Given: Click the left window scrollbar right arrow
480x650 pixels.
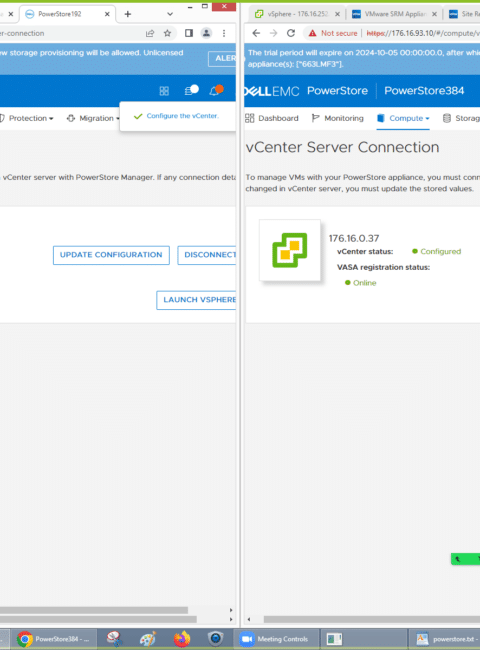Looking at the screenshot, I should click(x=231, y=610).
